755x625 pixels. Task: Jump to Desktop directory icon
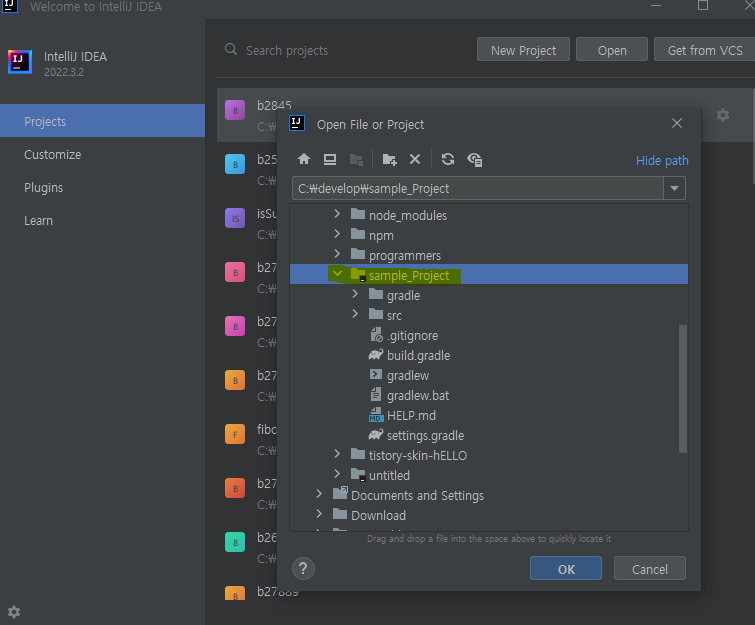coord(330,159)
